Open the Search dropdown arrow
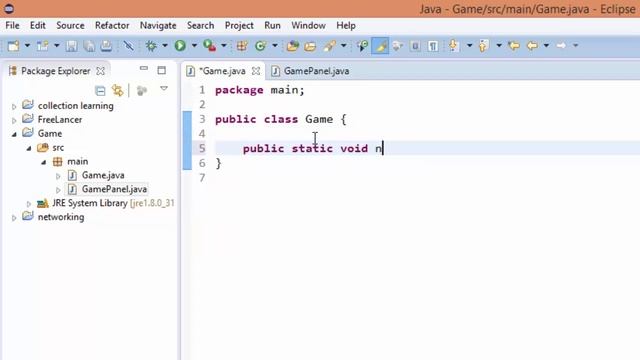 click(344, 46)
